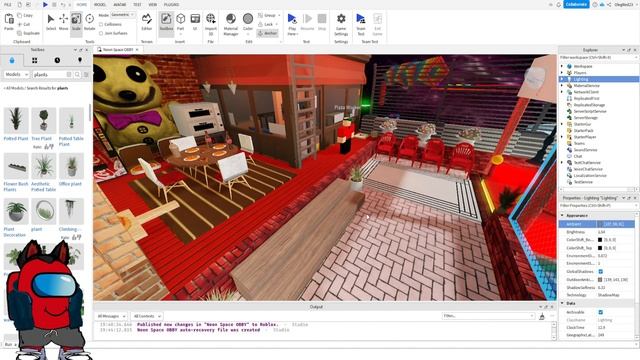The width and height of the screenshot is (640, 360).
Task: Click the Cut button
Action: pos(24,24)
